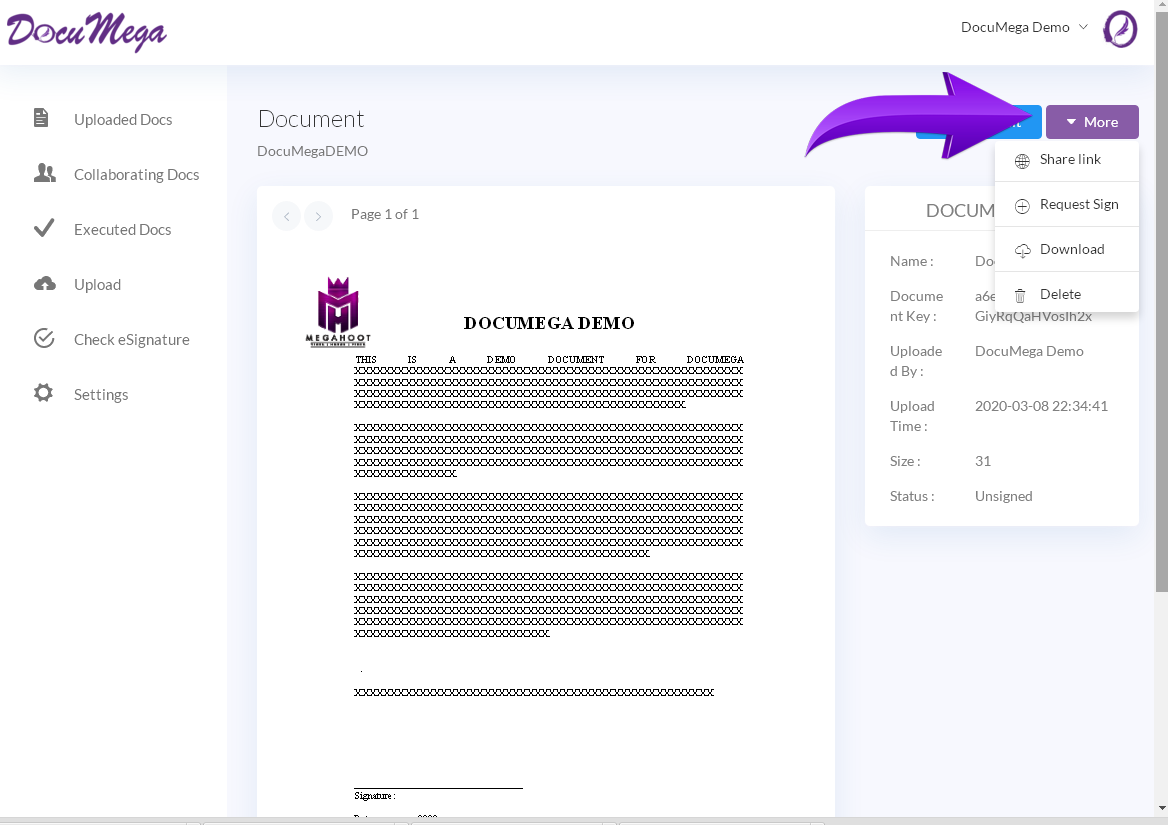Viewport: 1168px width, 825px height.
Task: Click the Executed Docs checkmark icon
Action: [44, 228]
